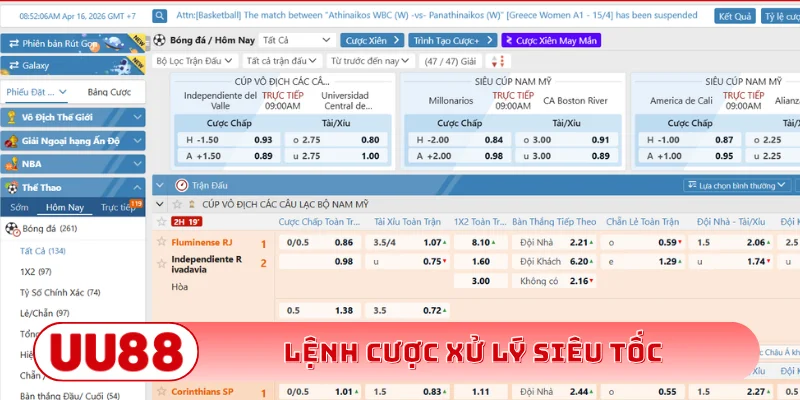Select the Trực tiếp tab
800x400 pixels.
point(118,208)
